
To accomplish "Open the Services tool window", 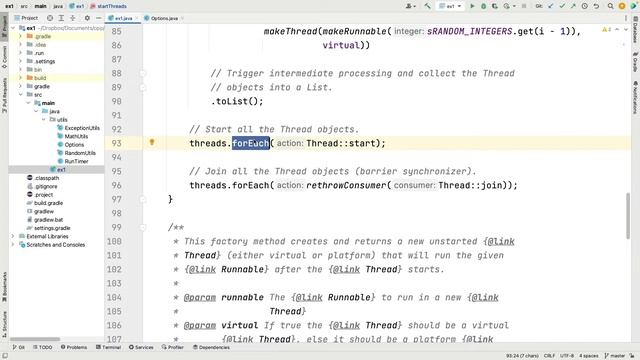I will click(141, 347).
